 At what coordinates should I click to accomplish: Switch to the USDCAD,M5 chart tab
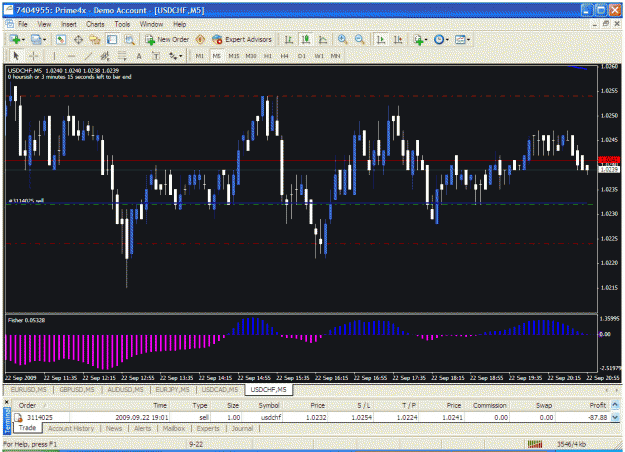(220, 389)
